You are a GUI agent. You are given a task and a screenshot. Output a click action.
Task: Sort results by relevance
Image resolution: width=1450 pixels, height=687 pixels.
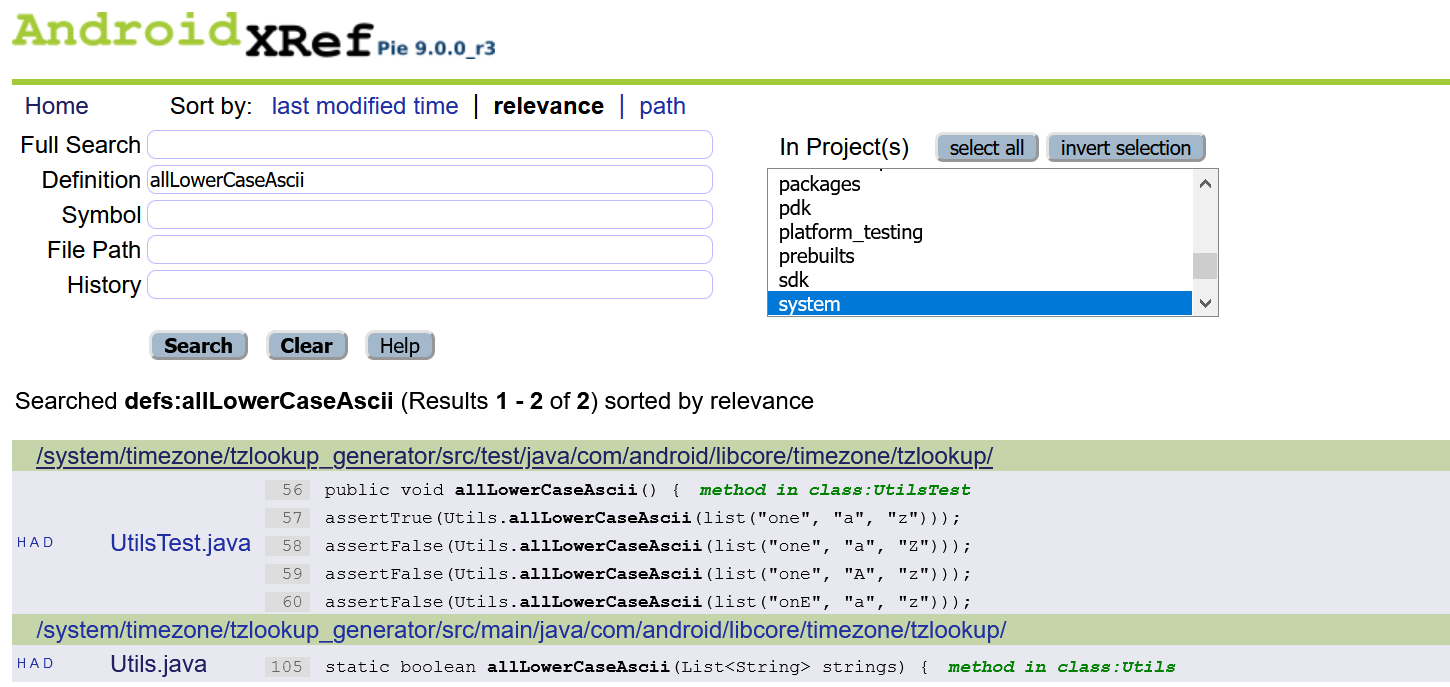coord(549,106)
